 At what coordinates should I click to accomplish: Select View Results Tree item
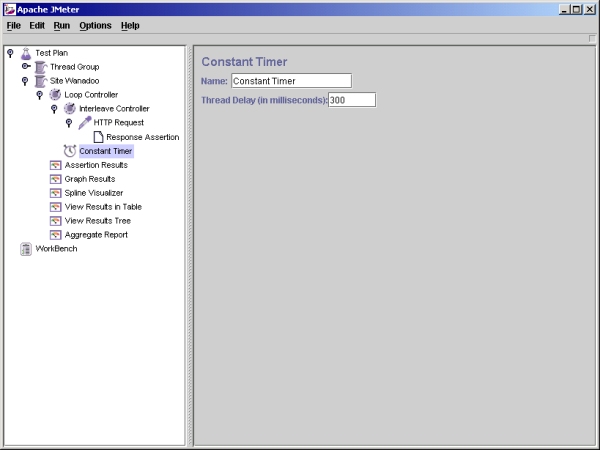coord(97,221)
